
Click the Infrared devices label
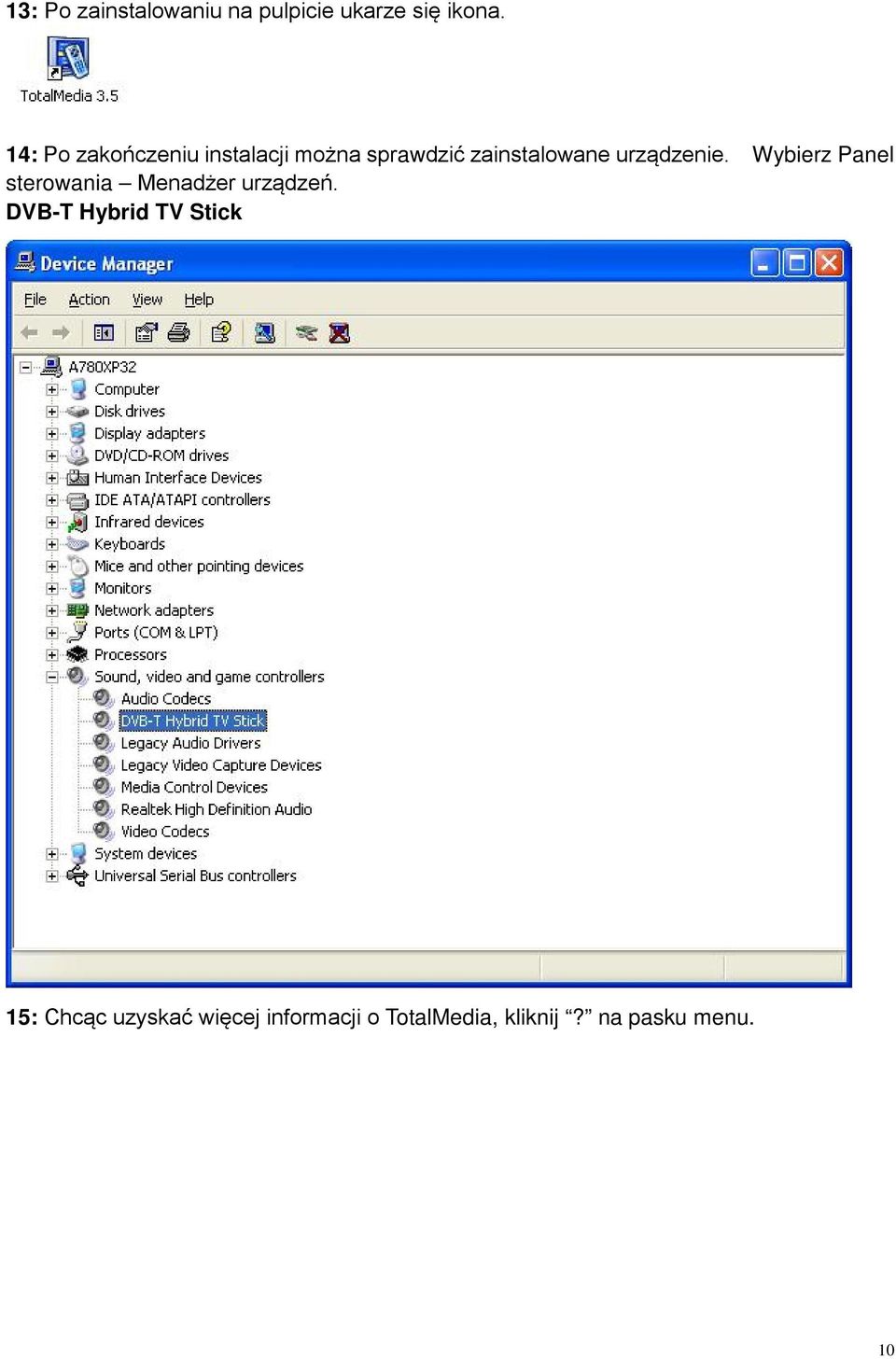coord(149,522)
